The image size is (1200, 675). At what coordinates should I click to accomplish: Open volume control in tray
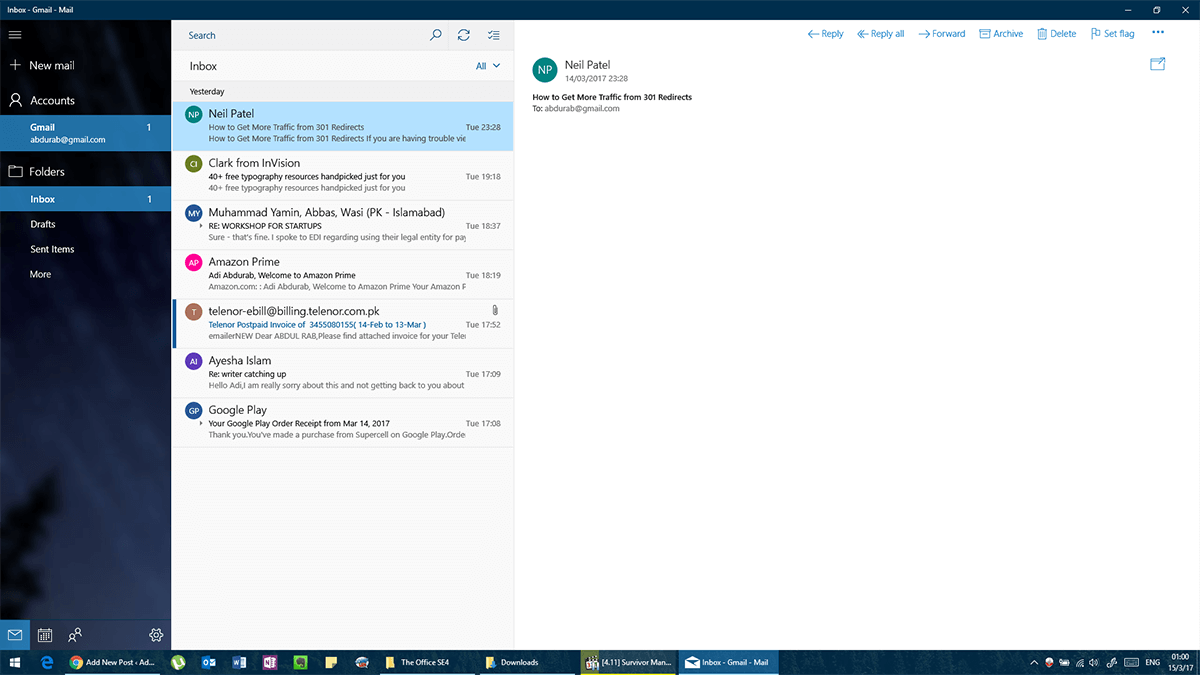(1095, 662)
